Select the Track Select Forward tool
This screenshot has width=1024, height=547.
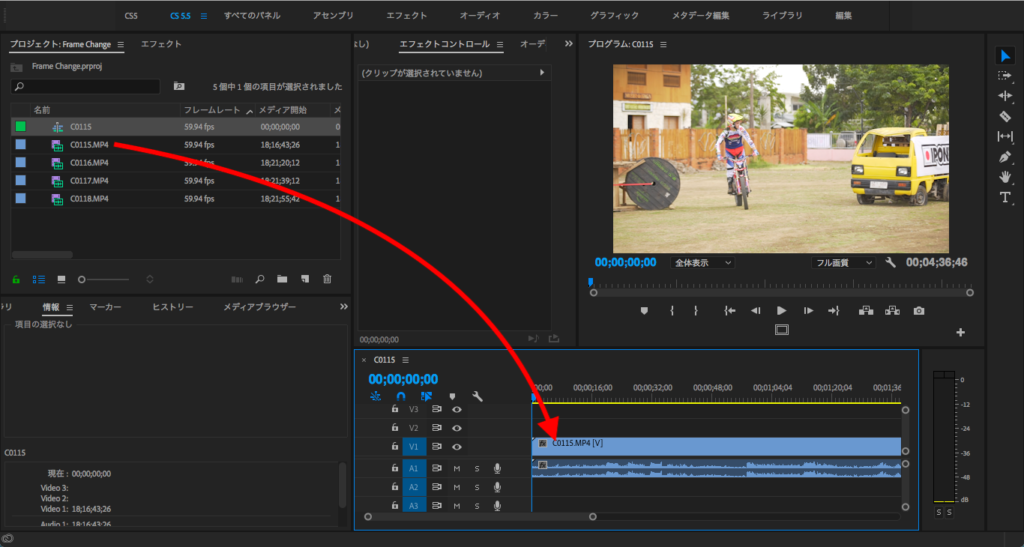[1005, 75]
